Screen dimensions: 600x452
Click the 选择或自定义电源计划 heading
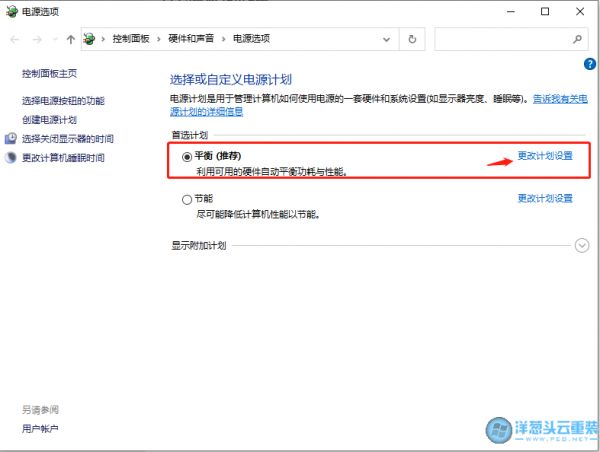click(x=231, y=80)
